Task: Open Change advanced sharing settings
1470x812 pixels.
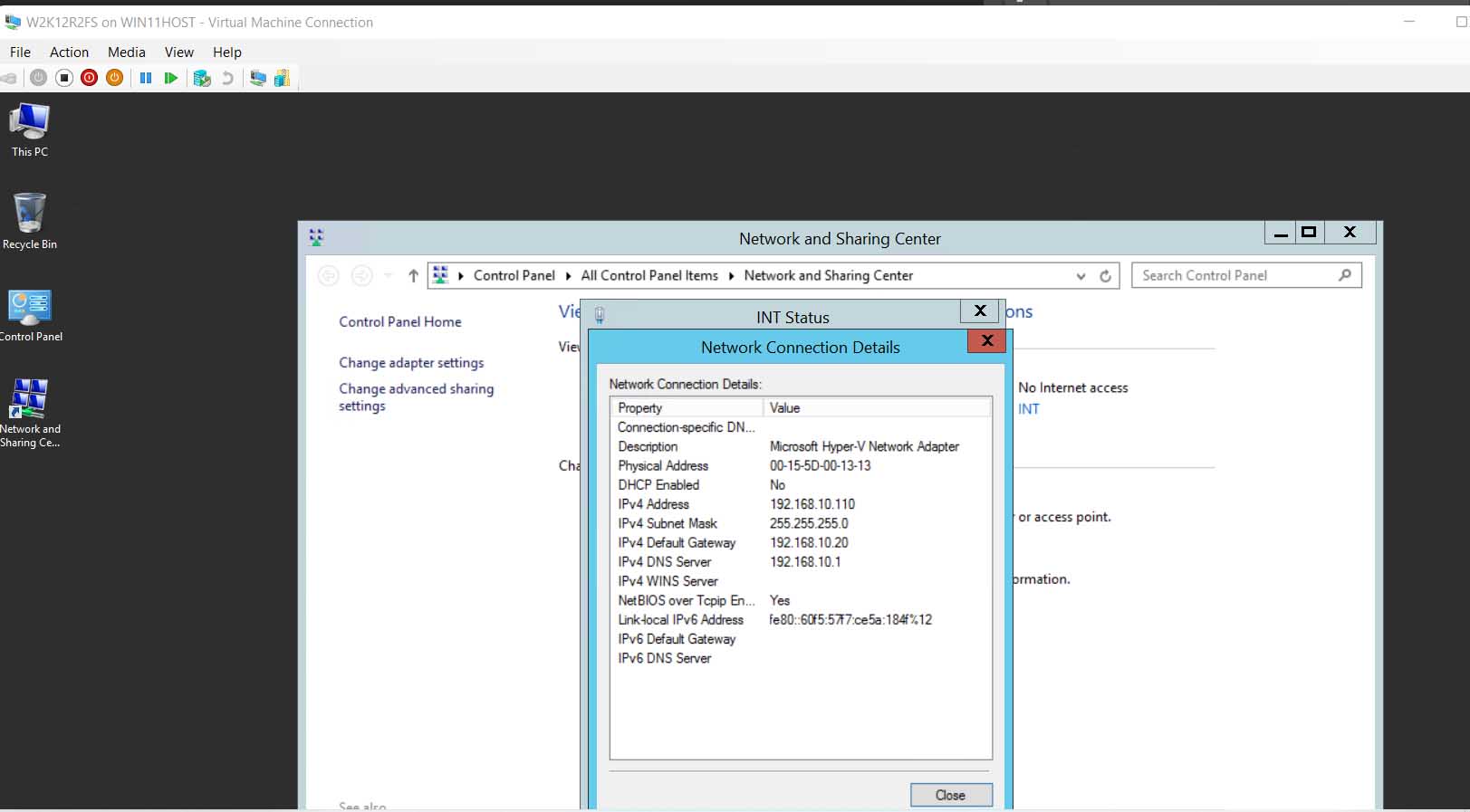Action: [417, 396]
